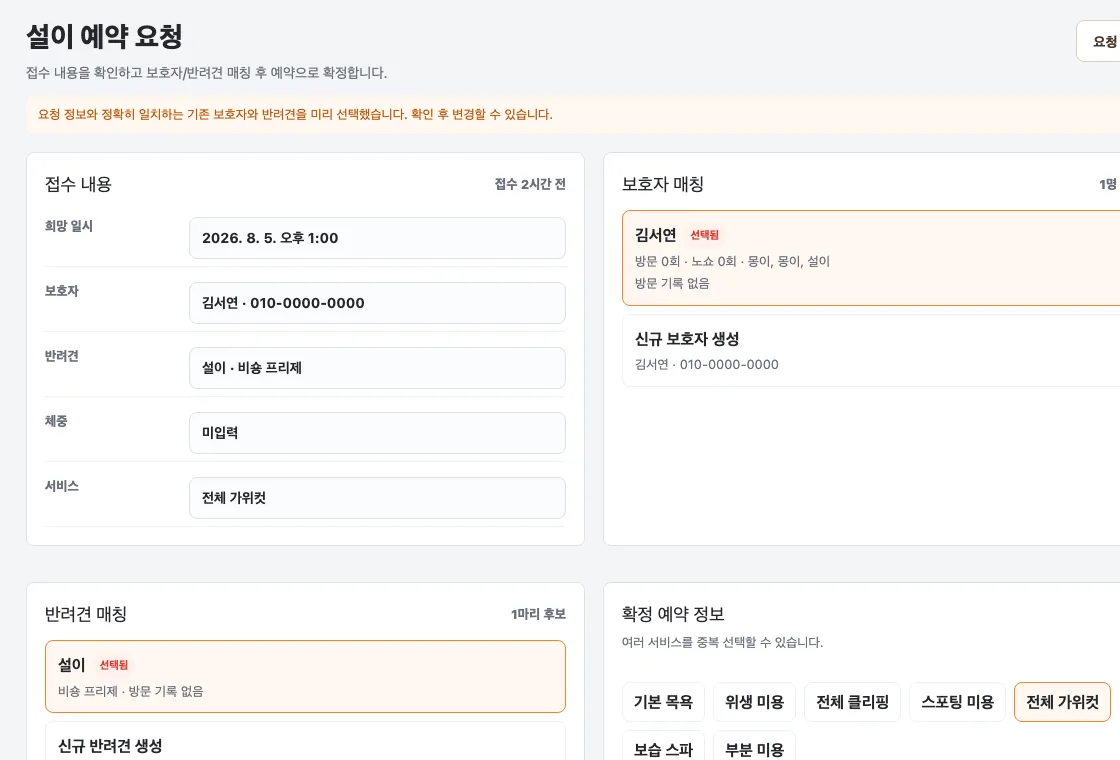
Task: Toggle the 기본 목욕 service chip
Action: (x=663, y=702)
